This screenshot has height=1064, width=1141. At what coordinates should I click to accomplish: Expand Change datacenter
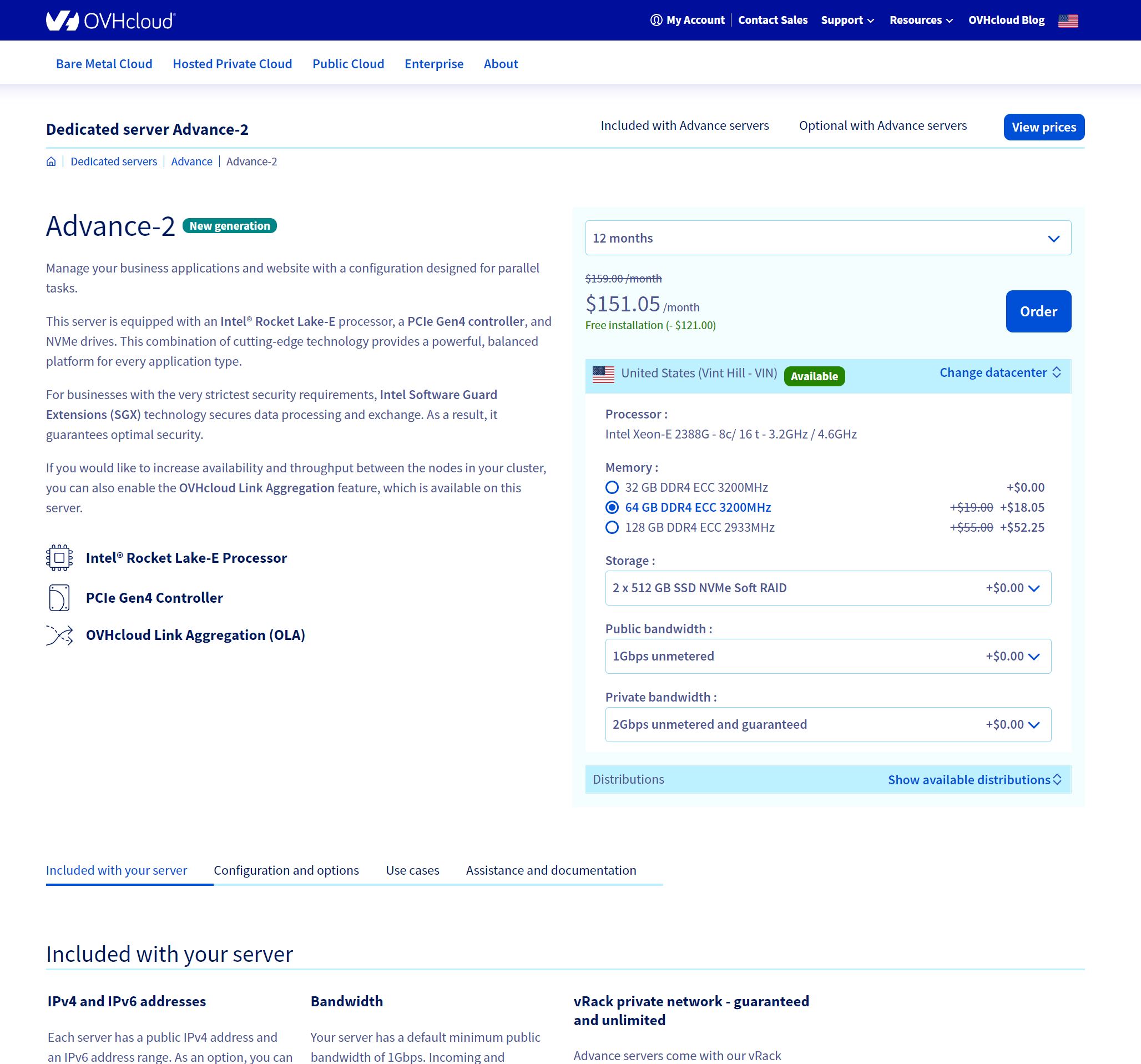click(1001, 372)
